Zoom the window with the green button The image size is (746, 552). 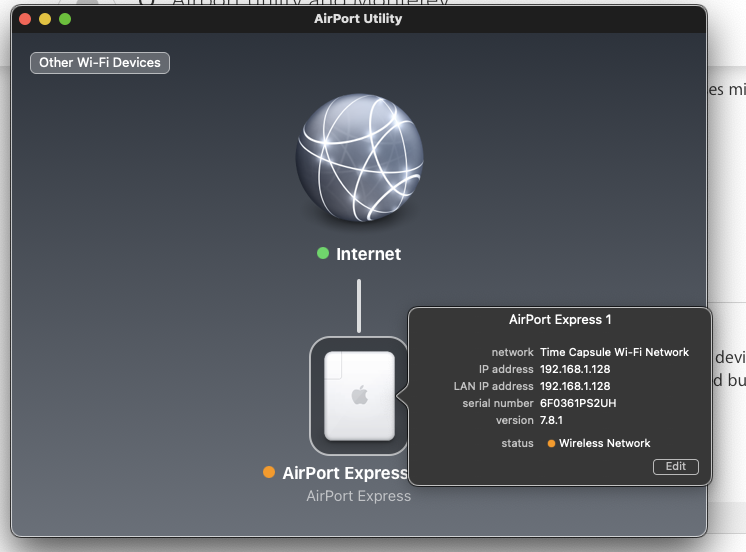click(65, 19)
